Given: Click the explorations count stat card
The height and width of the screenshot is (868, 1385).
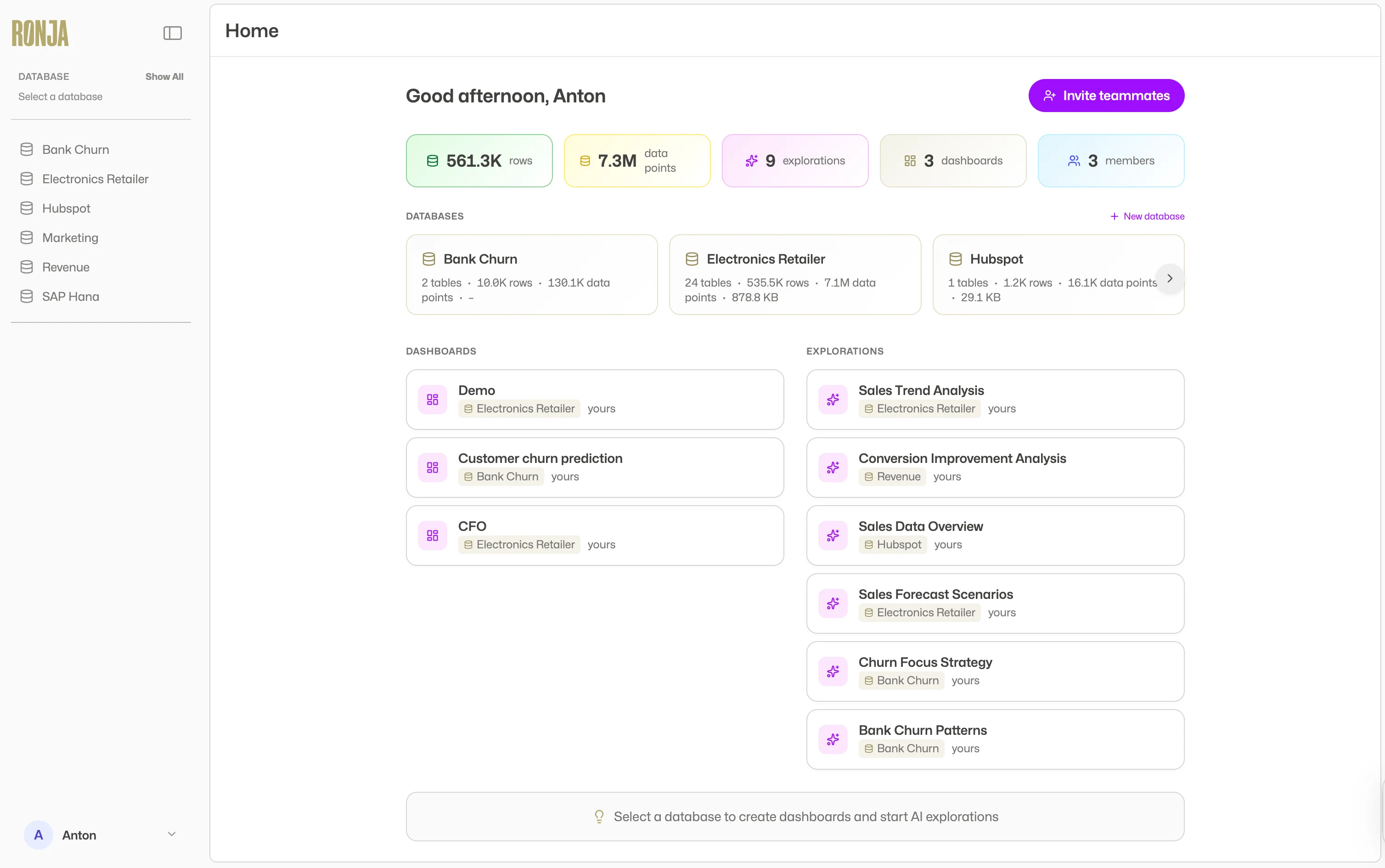Looking at the screenshot, I should click(794, 161).
